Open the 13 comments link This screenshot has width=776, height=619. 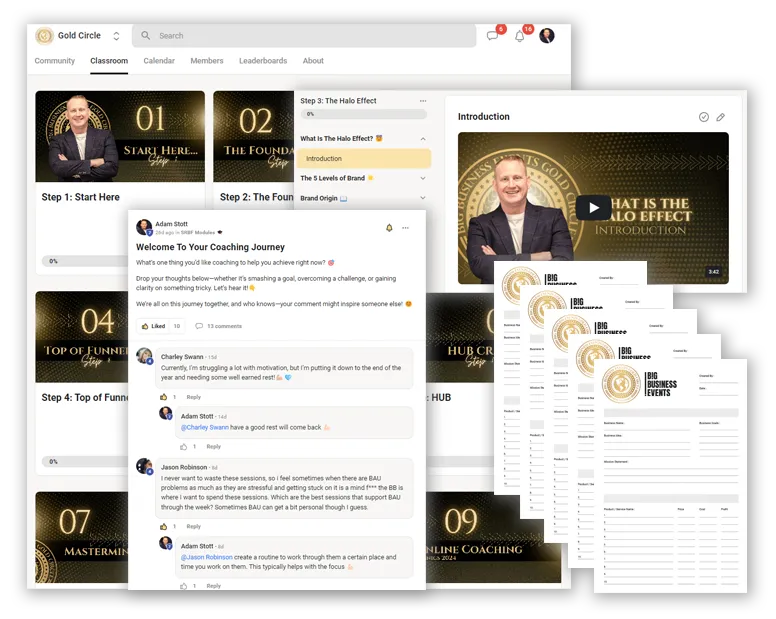[219, 326]
